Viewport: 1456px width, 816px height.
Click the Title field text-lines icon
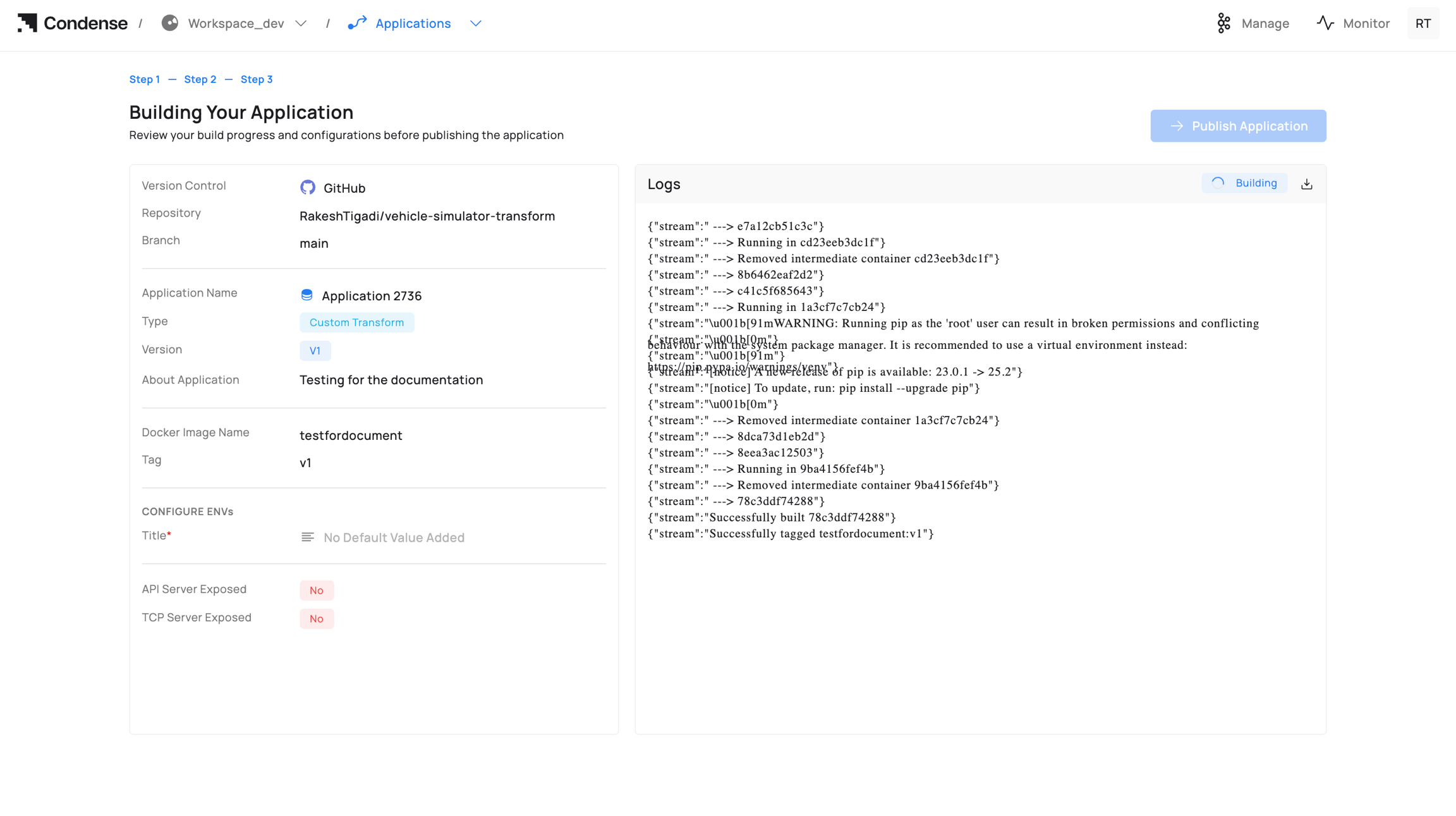308,537
